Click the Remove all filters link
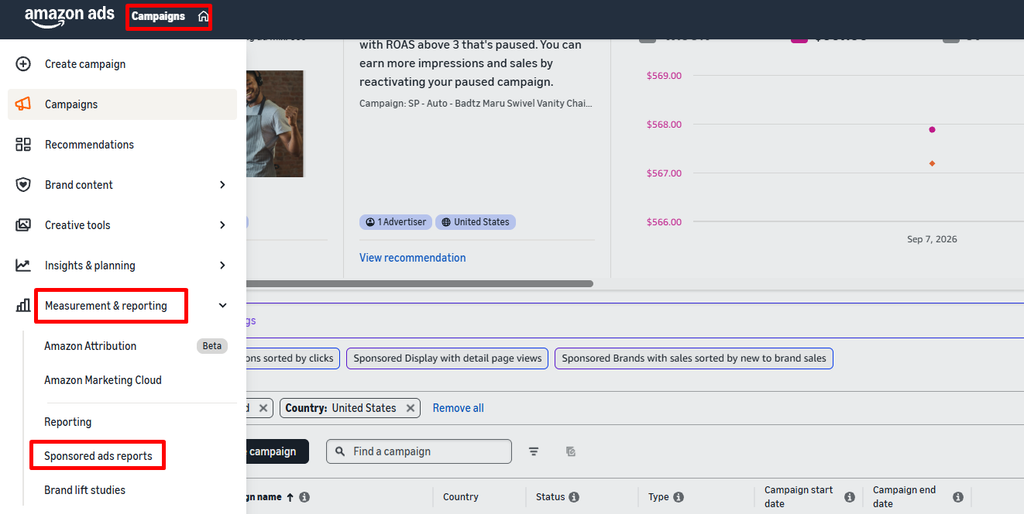Viewport: 1024px width, 514px height. coord(458,408)
